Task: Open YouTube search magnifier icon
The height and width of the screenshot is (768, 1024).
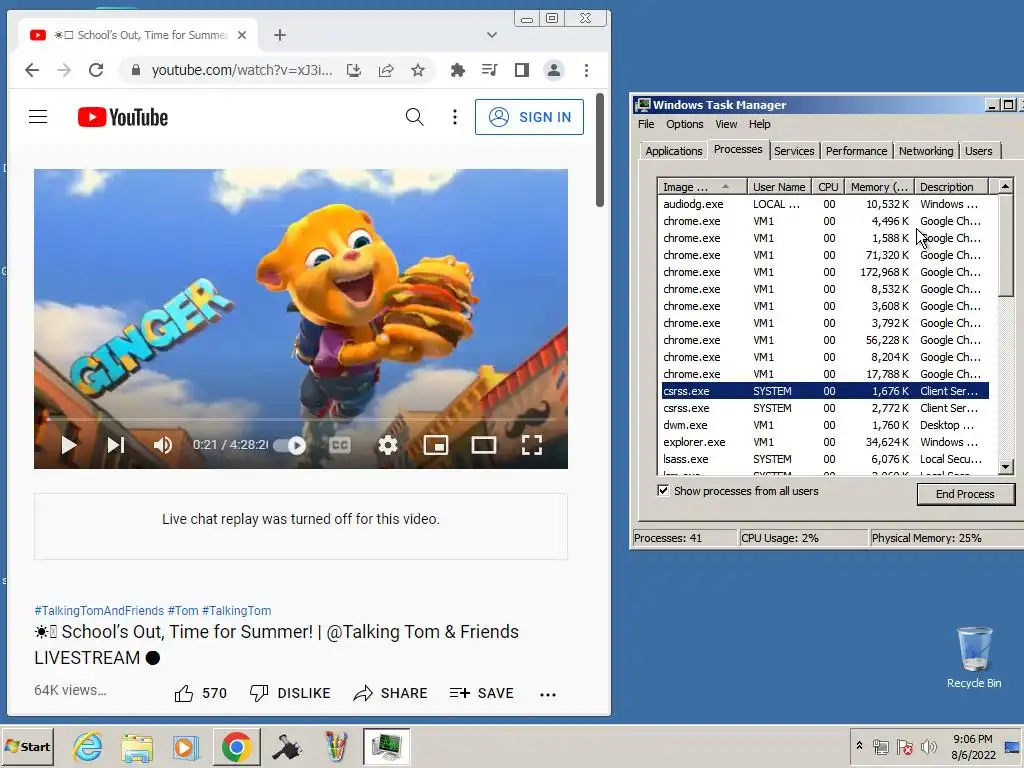Action: click(x=415, y=117)
